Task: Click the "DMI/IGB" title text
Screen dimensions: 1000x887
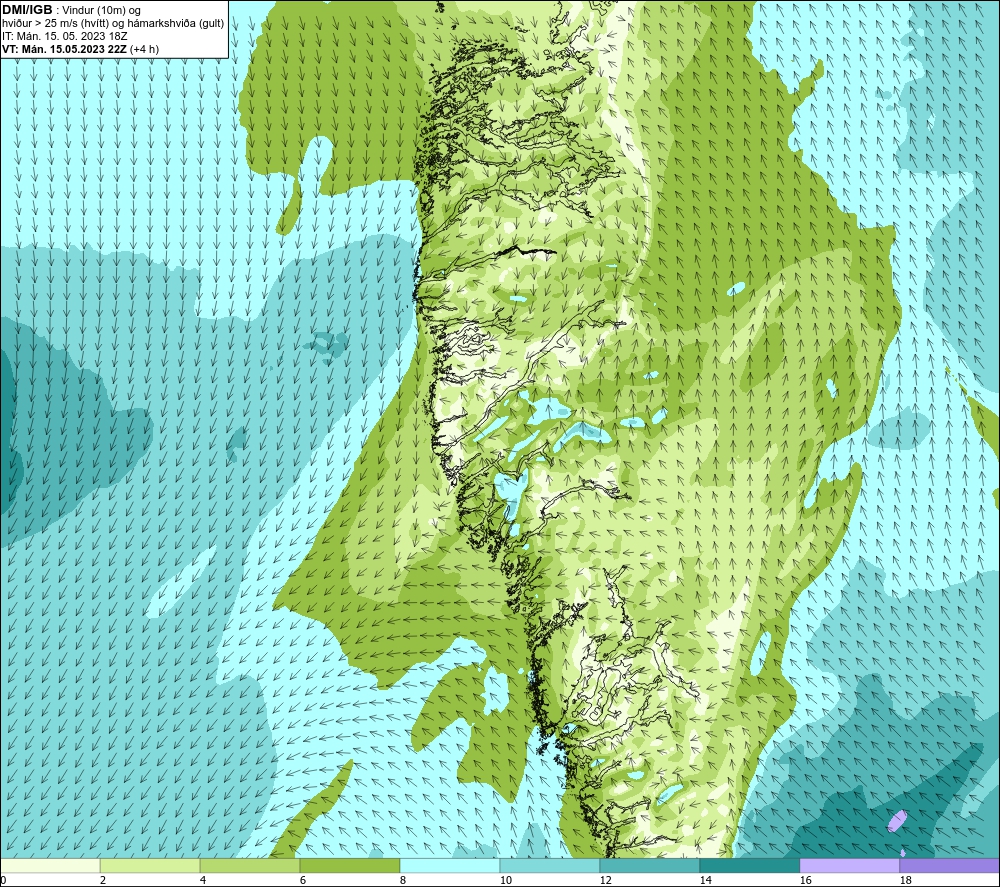Action: pos(27,10)
